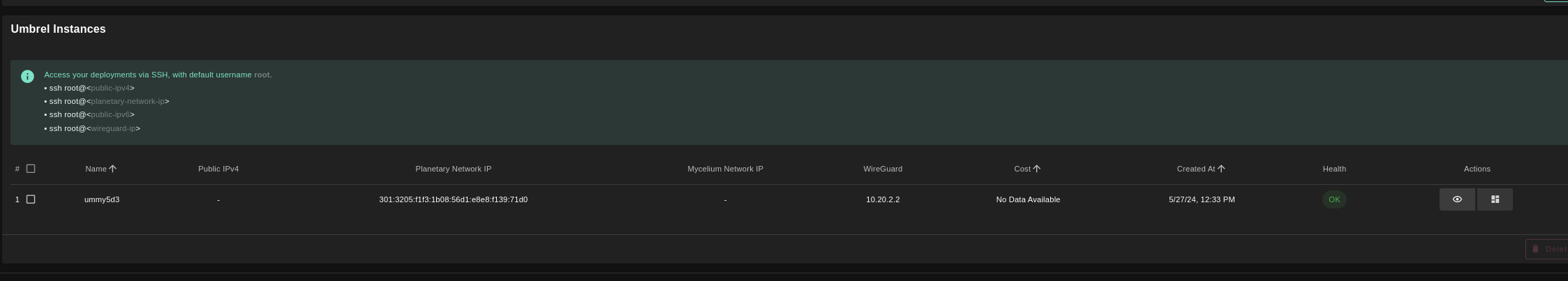Click the Planetary Network IP column header
Image resolution: width=1568 pixels, height=281 pixels.
(x=453, y=169)
